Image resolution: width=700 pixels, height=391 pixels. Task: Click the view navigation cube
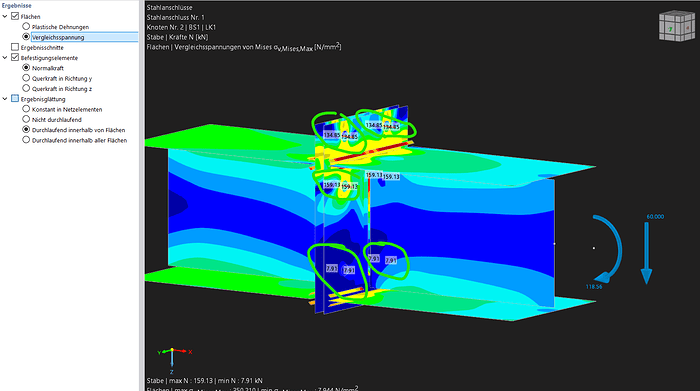[x=677, y=26]
